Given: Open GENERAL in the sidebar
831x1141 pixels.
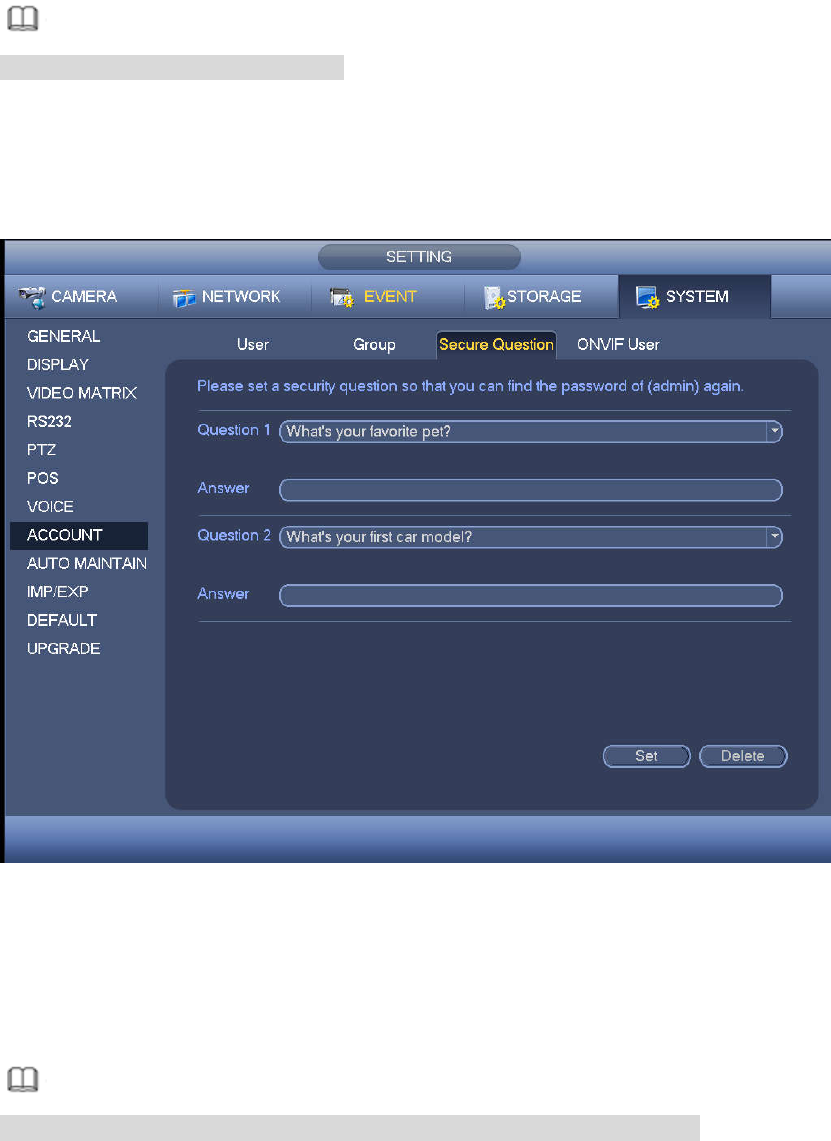Looking at the screenshot, I should (x=64, y=337).
